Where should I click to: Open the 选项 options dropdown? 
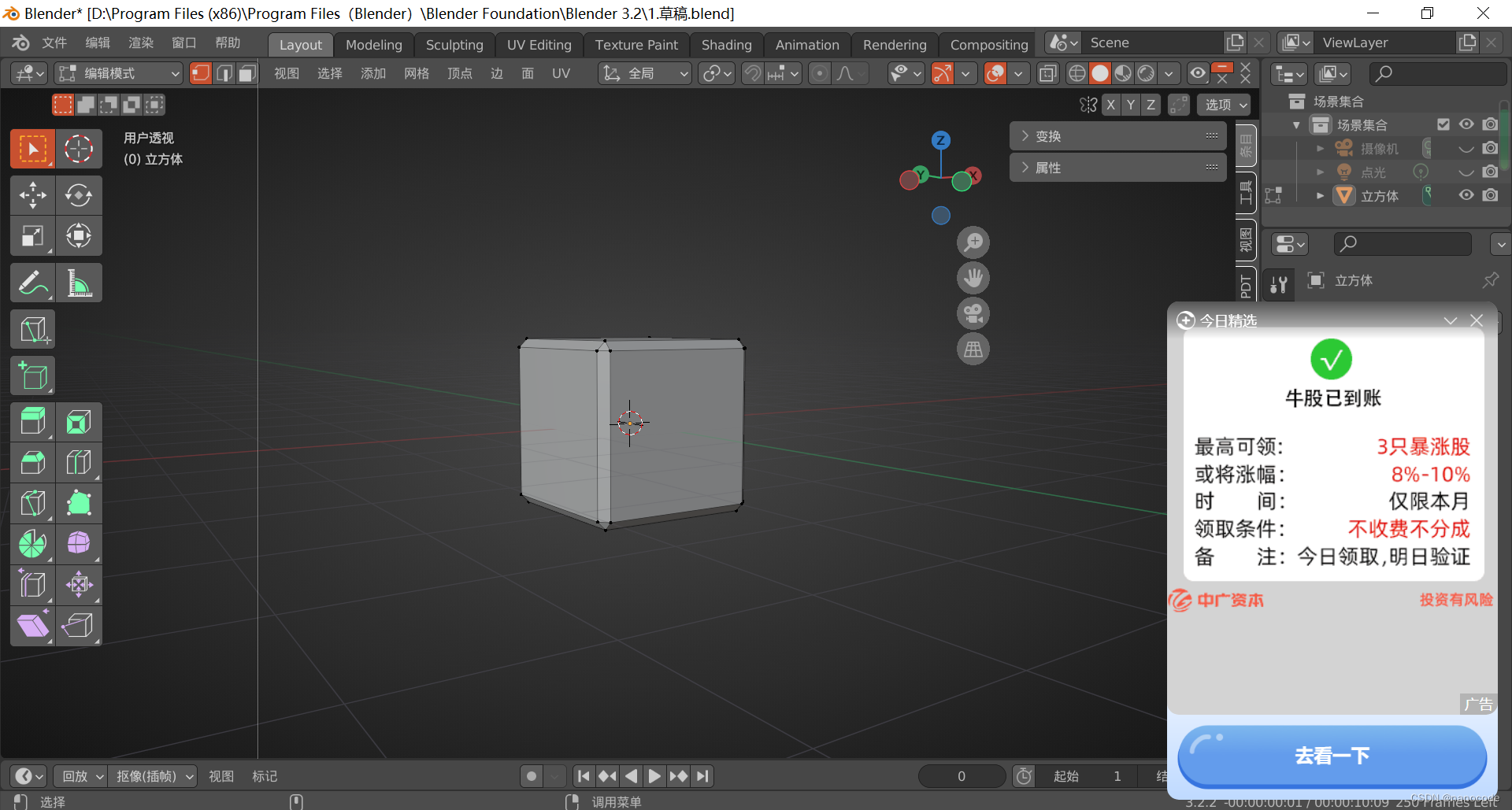[x=1225, y=105]
